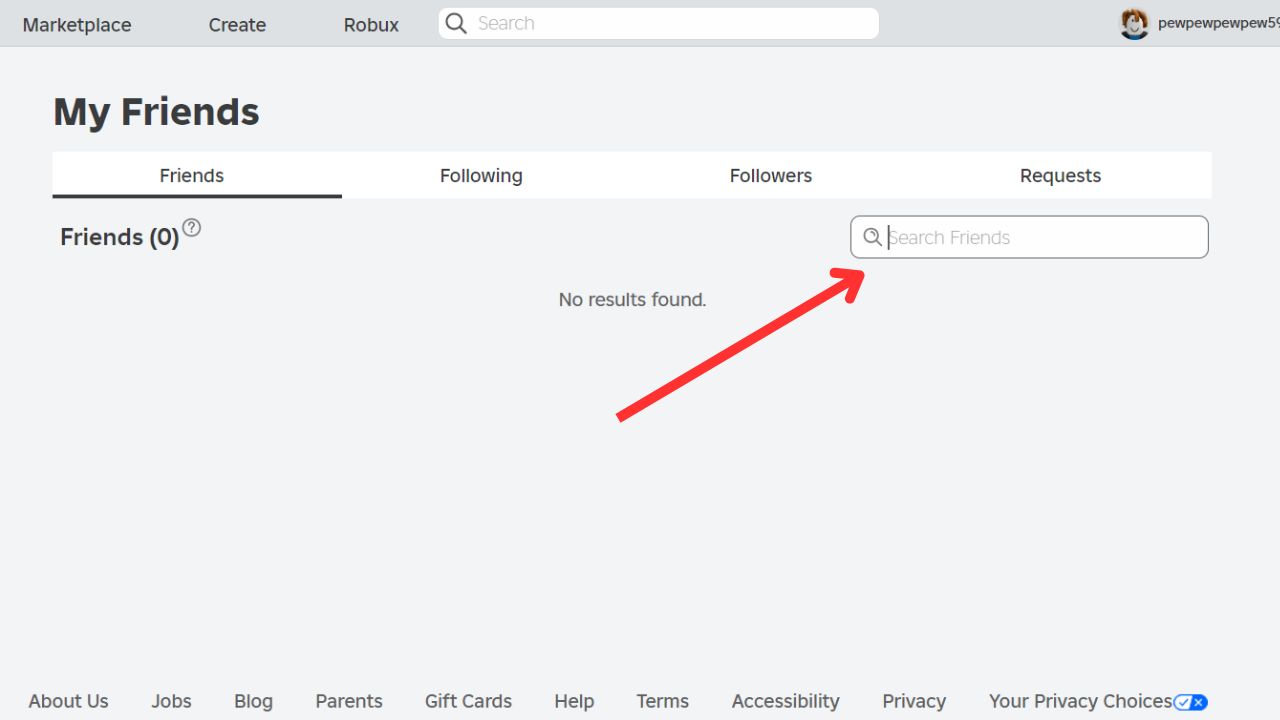This screenshot has width=1280, height=720.
Task: Open the user avatar profile picture
Action: click(x=1134, y=24)
